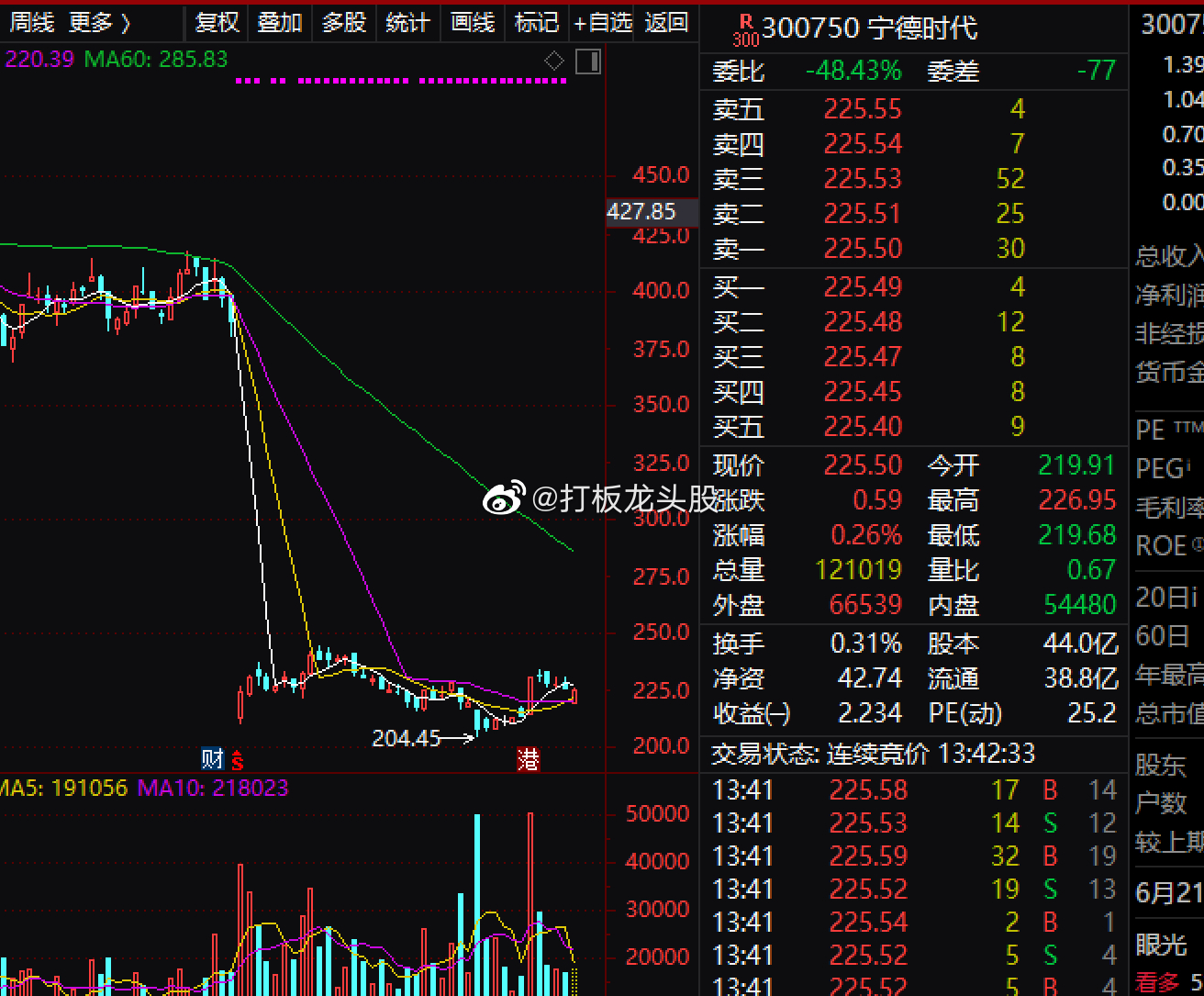The image size is (1204, 996).
Task: Click the 300750 宁德时代 stock title
Action: pyautogui.click(x=870, y=29)
